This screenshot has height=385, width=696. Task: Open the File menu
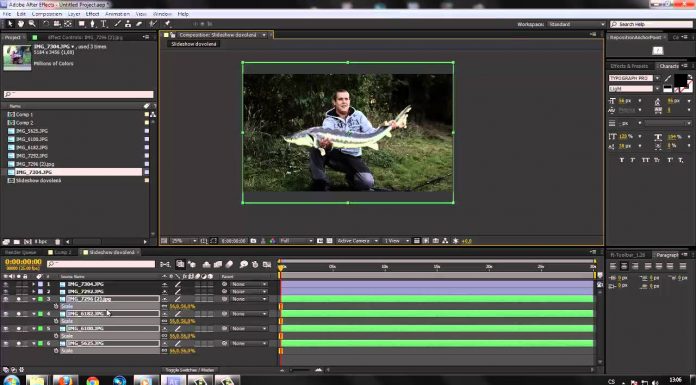point(7,14)
